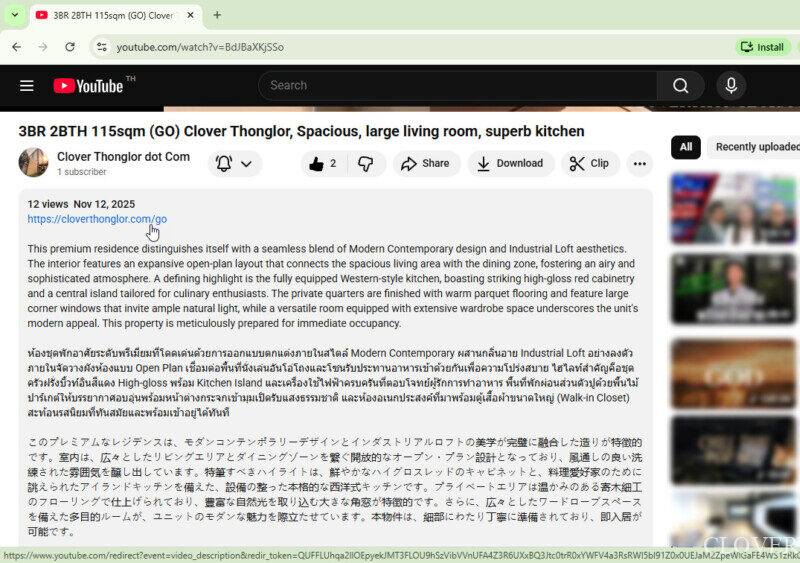The width and height of the screenshot is (800, 563).
Task: Start voice search with microphone icon
Action: pyautogui.click(x=731, y=86)
